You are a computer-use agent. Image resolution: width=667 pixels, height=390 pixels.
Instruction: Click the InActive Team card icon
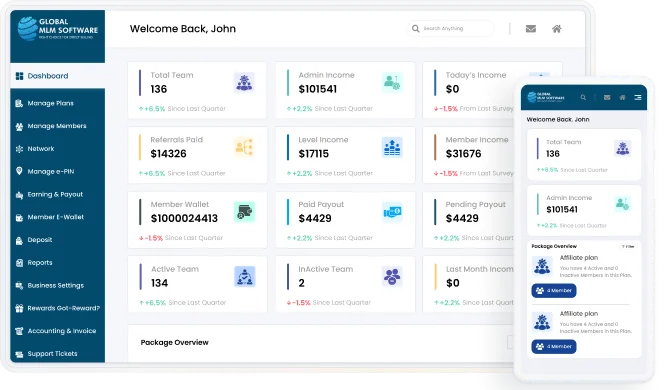[392, 276]
